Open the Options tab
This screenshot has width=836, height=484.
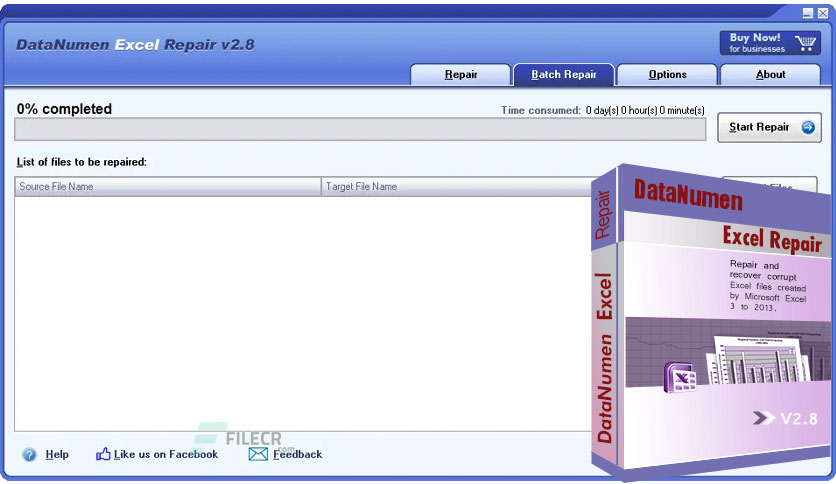pyautogui.click(x=667, y=75)
